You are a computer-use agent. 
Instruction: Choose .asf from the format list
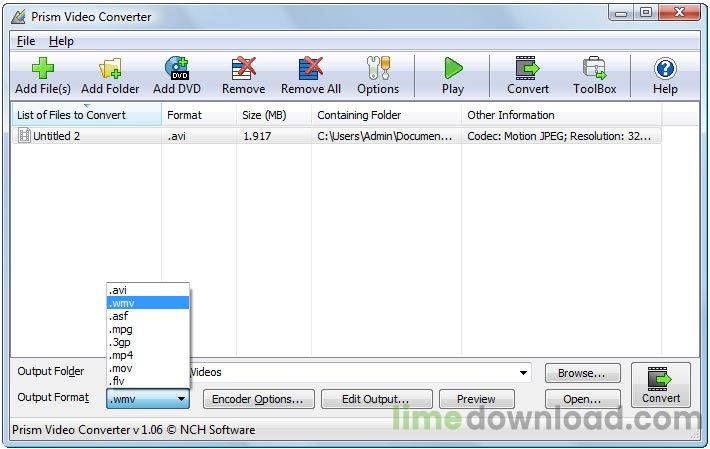click(x=148, y=316)
